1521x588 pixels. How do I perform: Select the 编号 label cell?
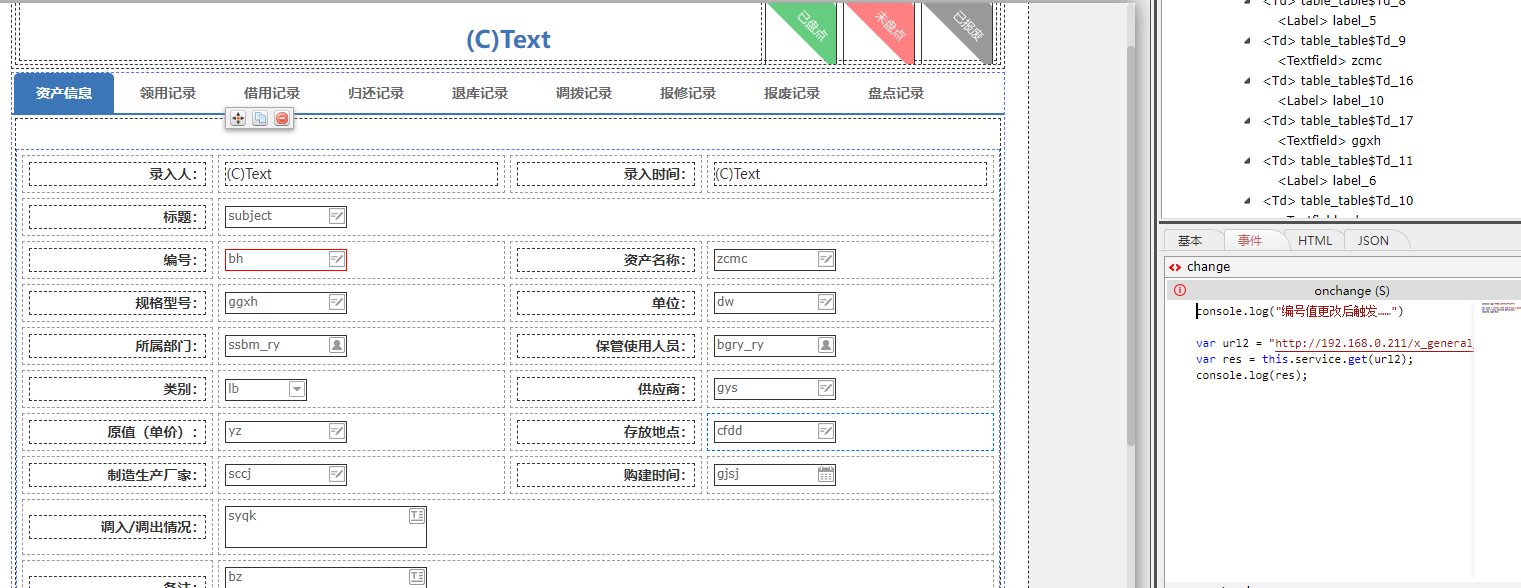tap(117, 260)
